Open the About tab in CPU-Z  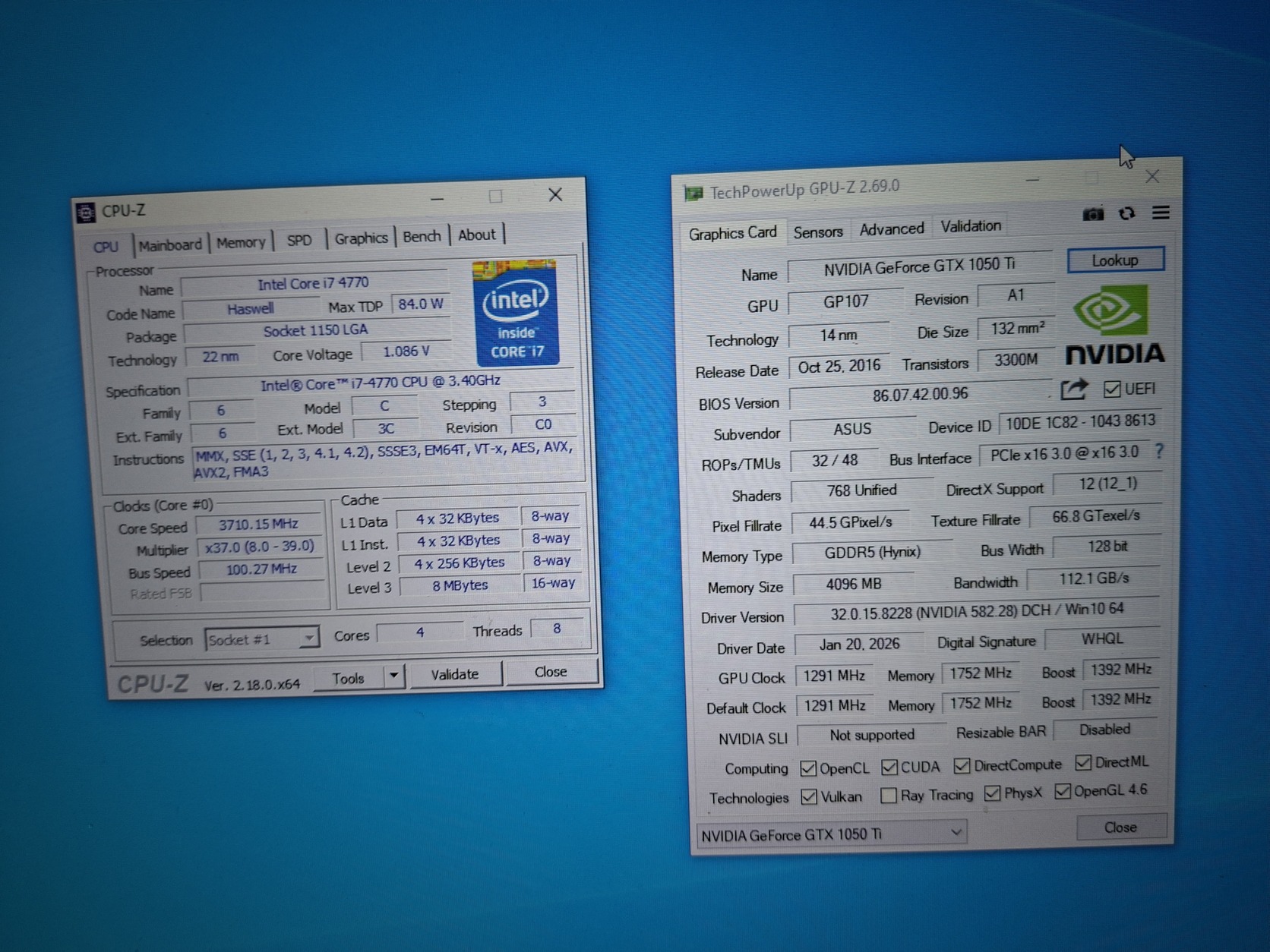click(476, 235)
